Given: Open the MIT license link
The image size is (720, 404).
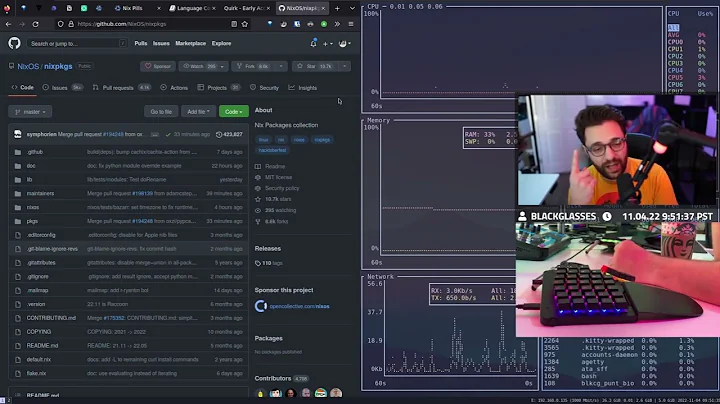Looking at the screenshot, I should [278, 177].
